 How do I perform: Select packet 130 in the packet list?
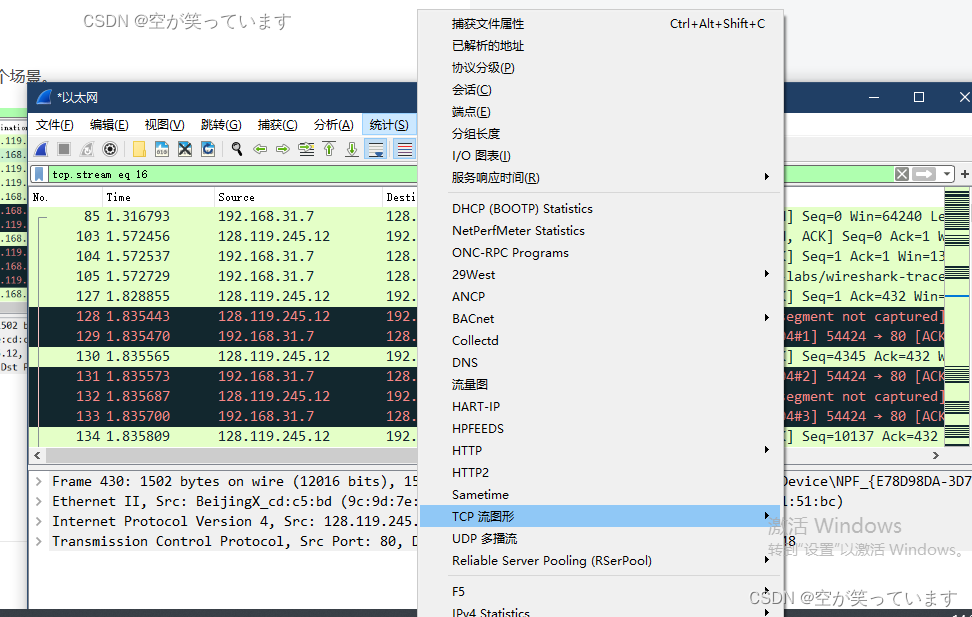[x=200, y=356]
